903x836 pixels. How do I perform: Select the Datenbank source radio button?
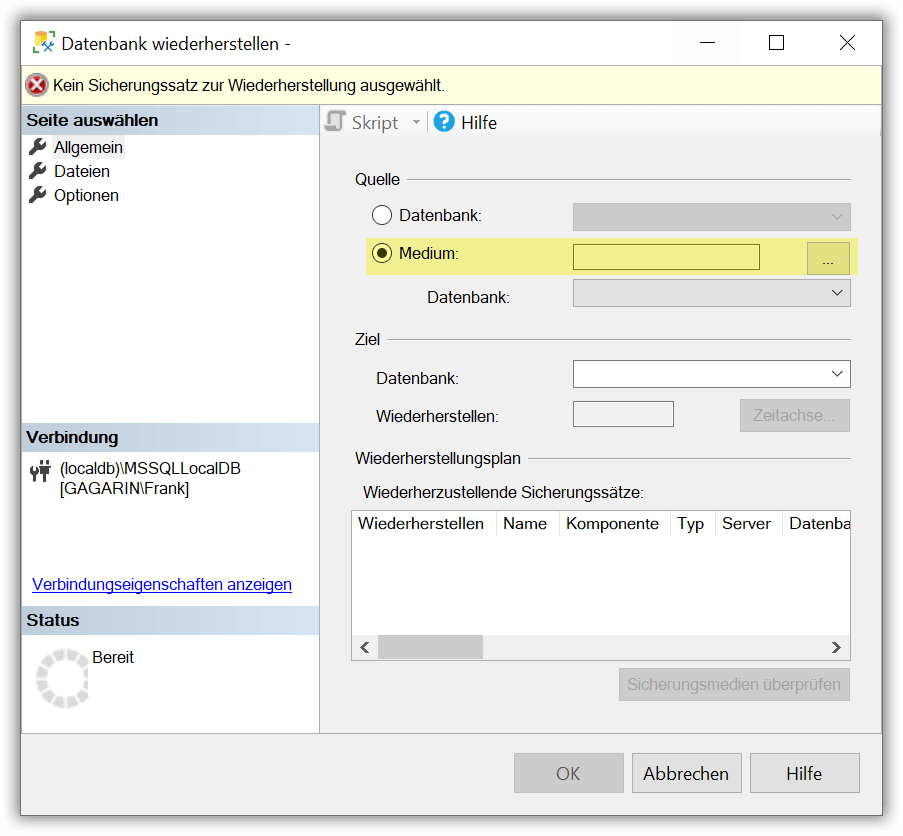(x=382, y=215)
